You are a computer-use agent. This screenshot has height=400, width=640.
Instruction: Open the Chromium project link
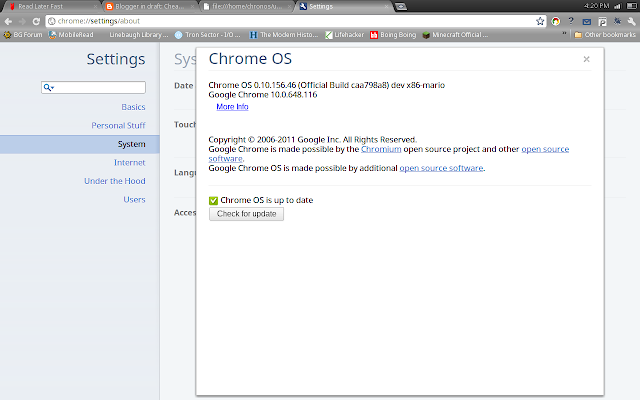coord(381,149)
